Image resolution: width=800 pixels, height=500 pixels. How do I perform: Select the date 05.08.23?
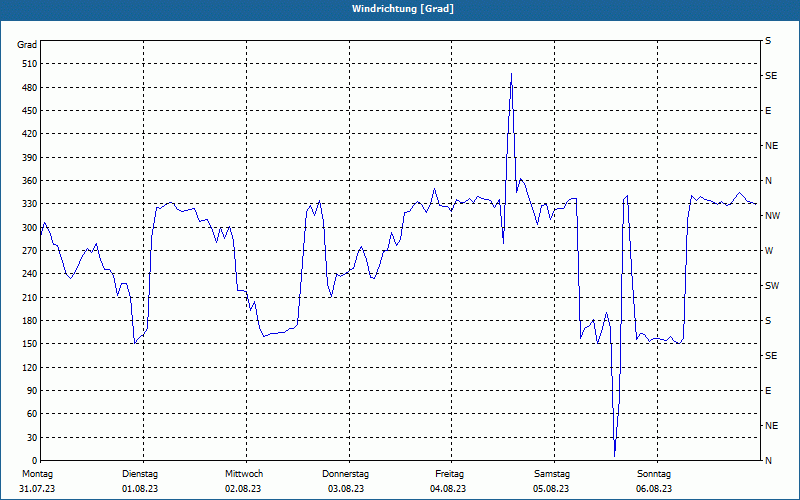pyautogui.click(x=551, y=489)
